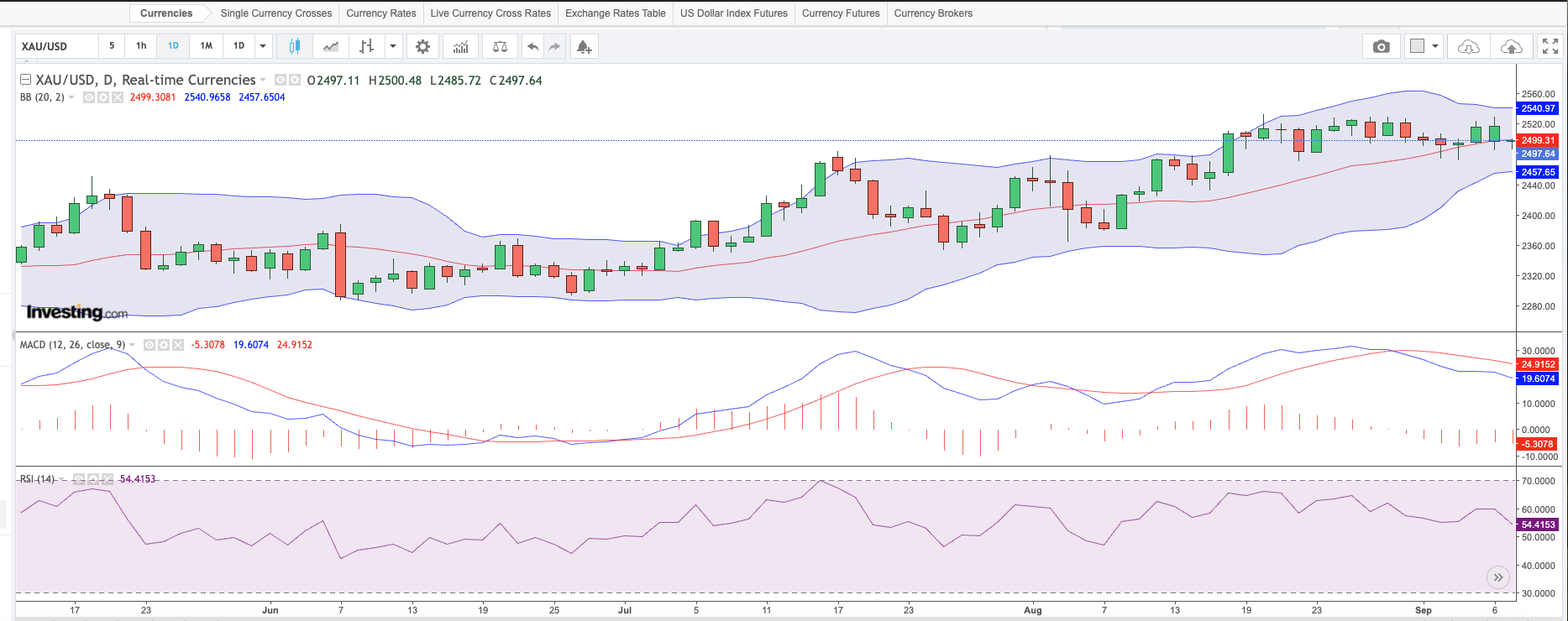Undo the last chart action
Viewport: 1568px width, 621px height.
tap(532, 46)
